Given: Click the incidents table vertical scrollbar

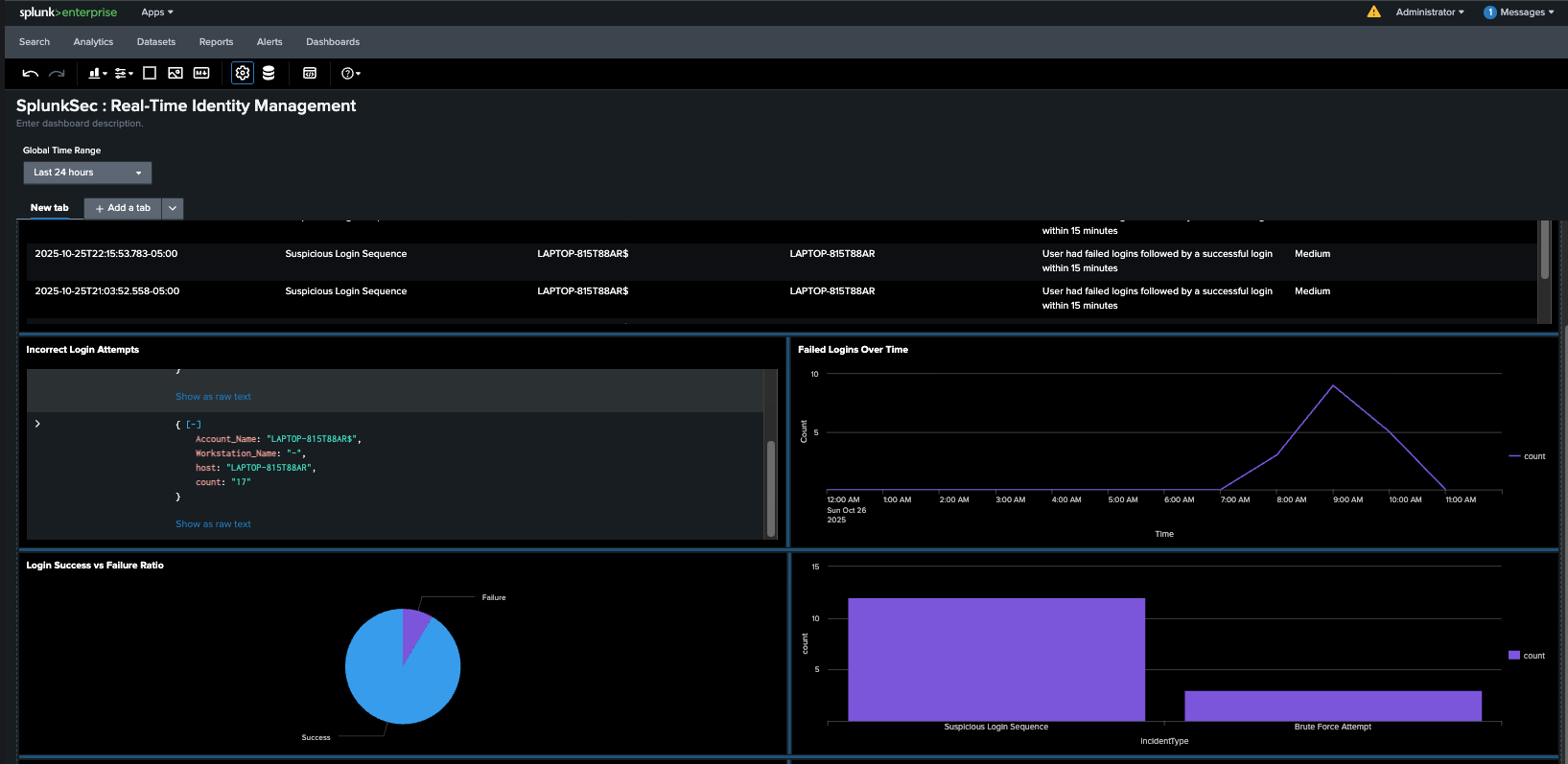Looking at the screenshot, I should point(1545,249).
